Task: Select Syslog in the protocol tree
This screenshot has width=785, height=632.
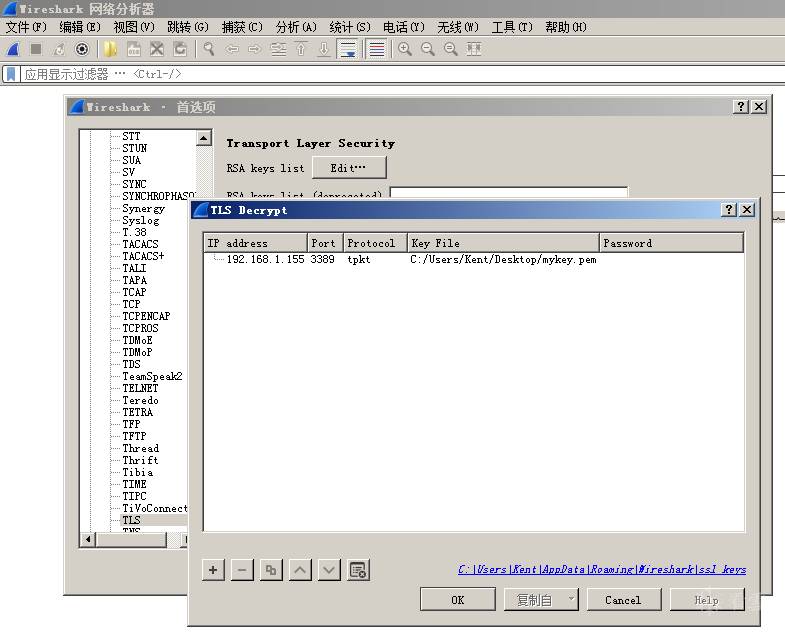Action: click(x=141, y=220)
